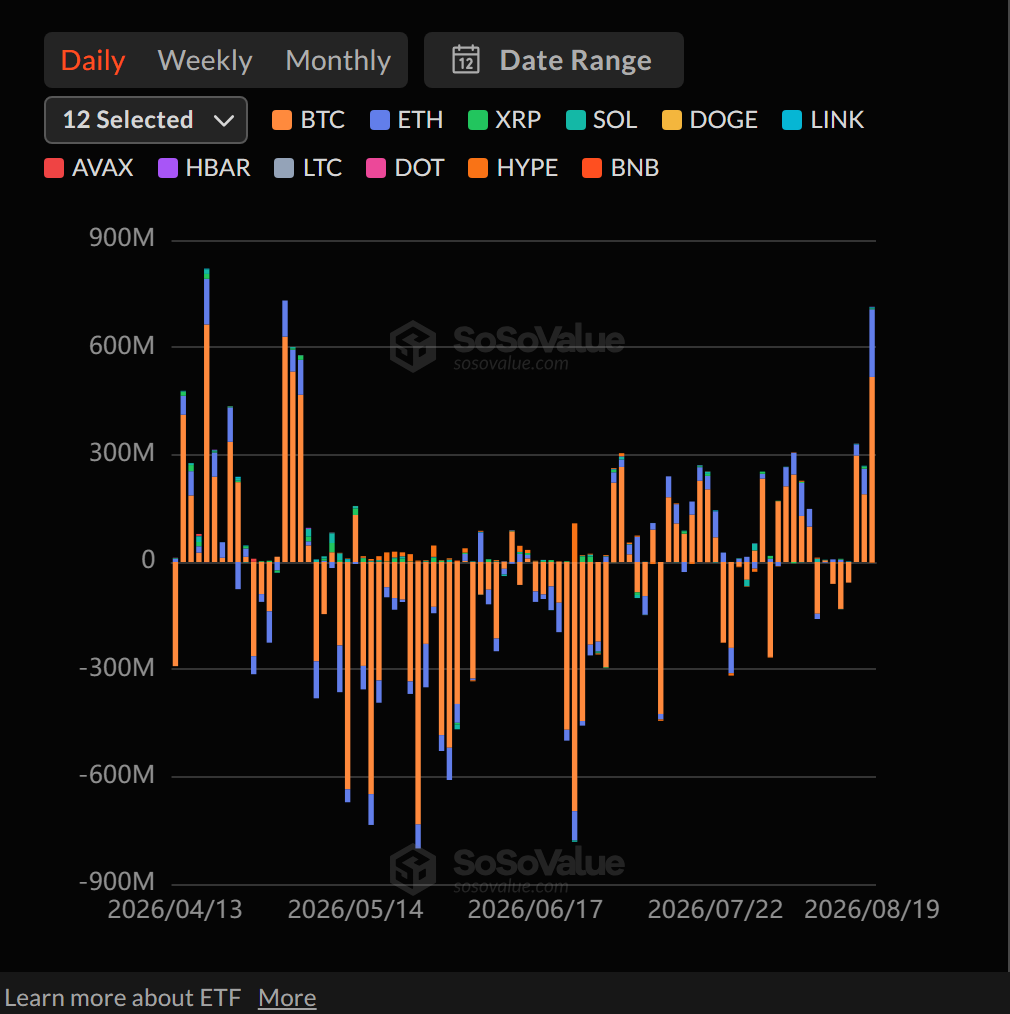Screen dimensions: 1010x1014
Task: Toggle ETH series in the legend
Action: pyautogui.click(x=406, y=120)
